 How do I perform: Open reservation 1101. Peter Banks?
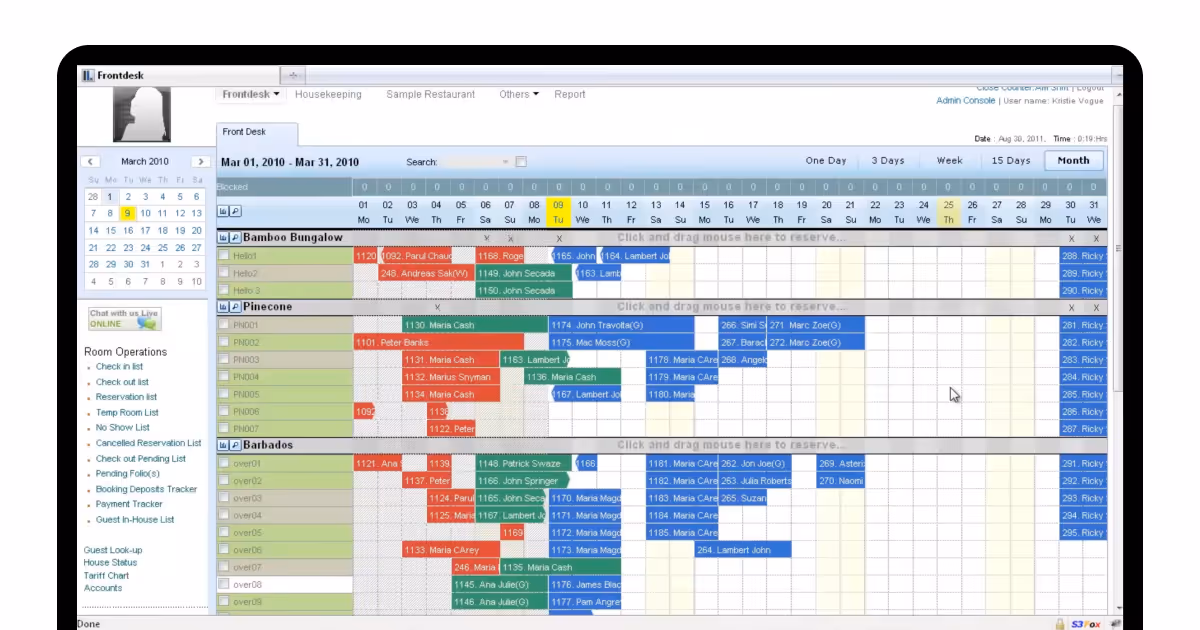tap(439, 342)
